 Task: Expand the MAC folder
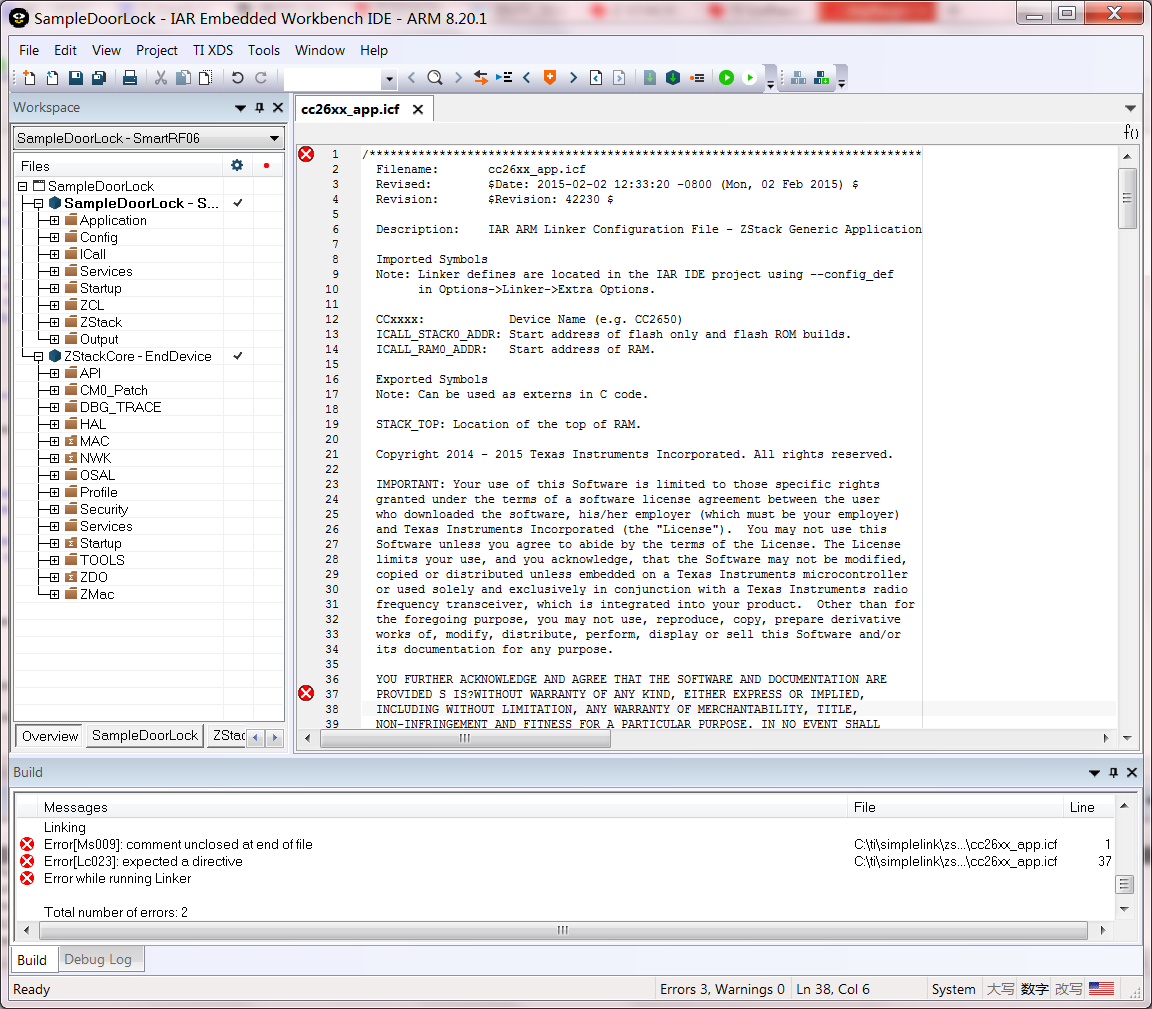[x=54, y=442]
